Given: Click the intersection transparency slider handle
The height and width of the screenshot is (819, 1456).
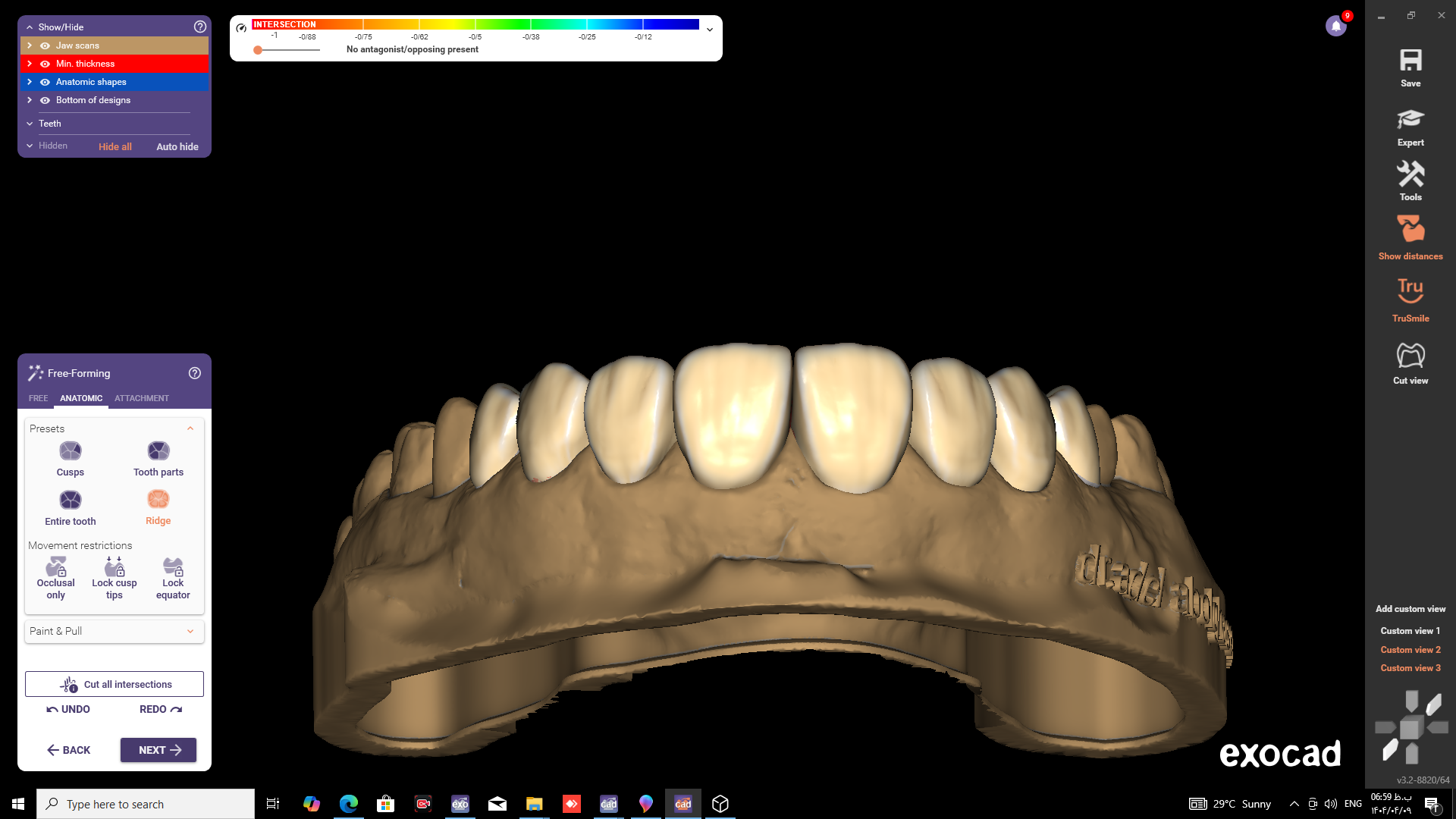Looking at the screenshot, I should (258, 50).
